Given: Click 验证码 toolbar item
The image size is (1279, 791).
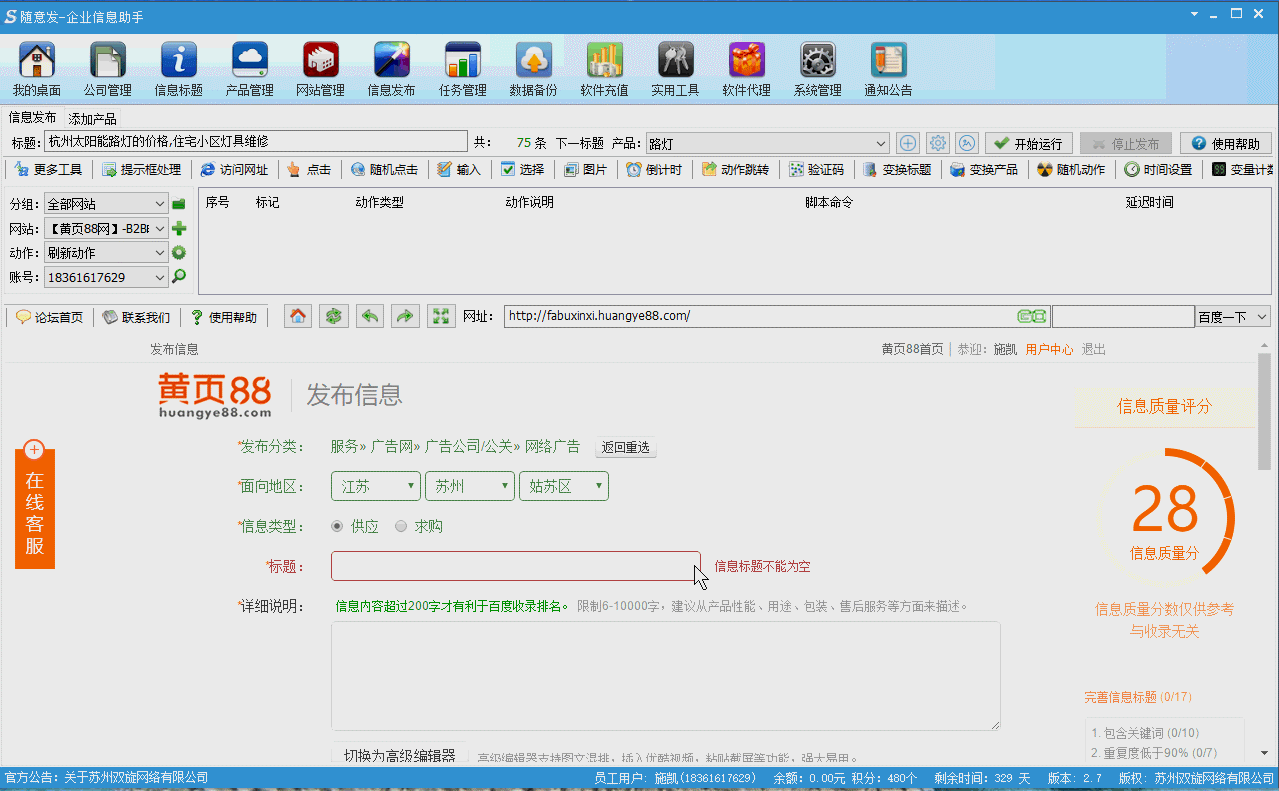Looking at the screenshot, I should (816, 170).
